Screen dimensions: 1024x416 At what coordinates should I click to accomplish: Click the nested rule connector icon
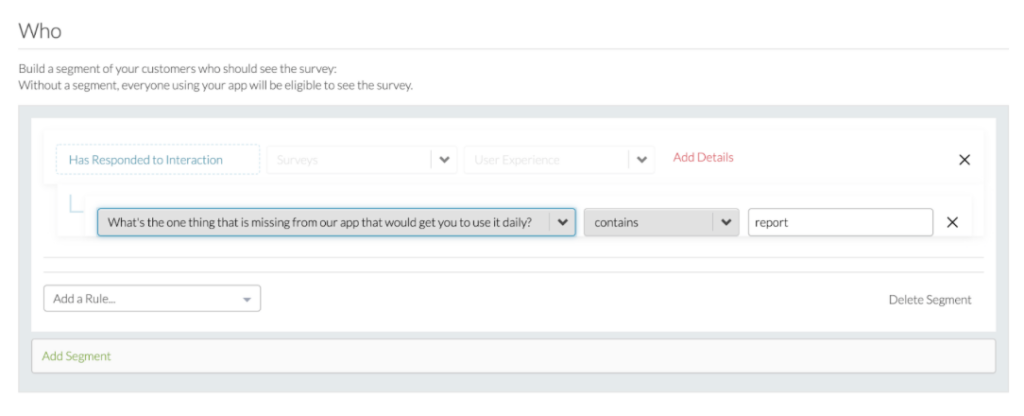(76, 205)
